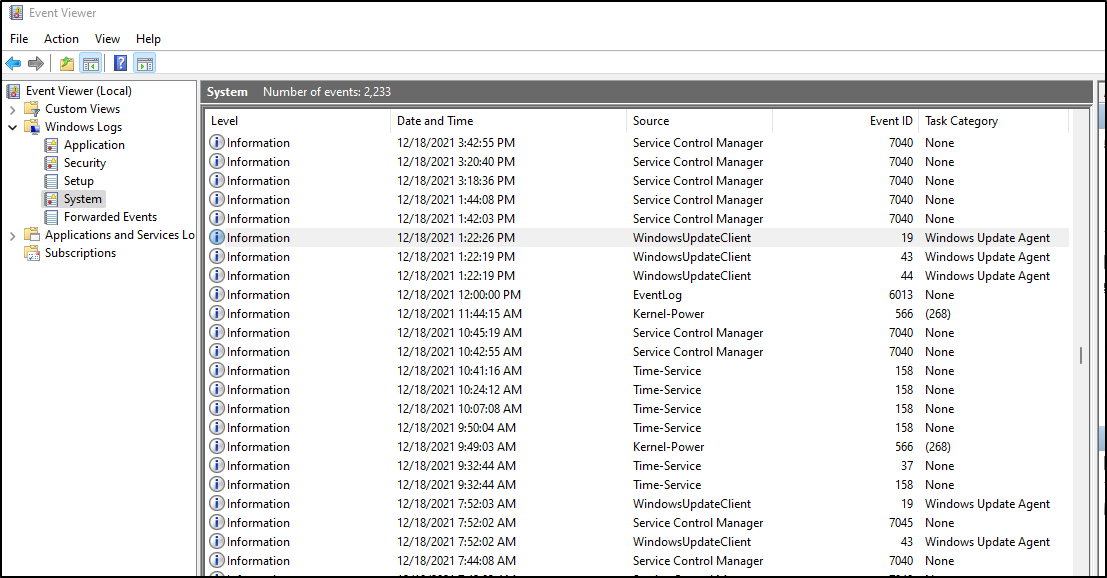Screen dimensions: 1107x578
Task: Expand Applications and Services Logs node
Action: click(x=13, y=236)
